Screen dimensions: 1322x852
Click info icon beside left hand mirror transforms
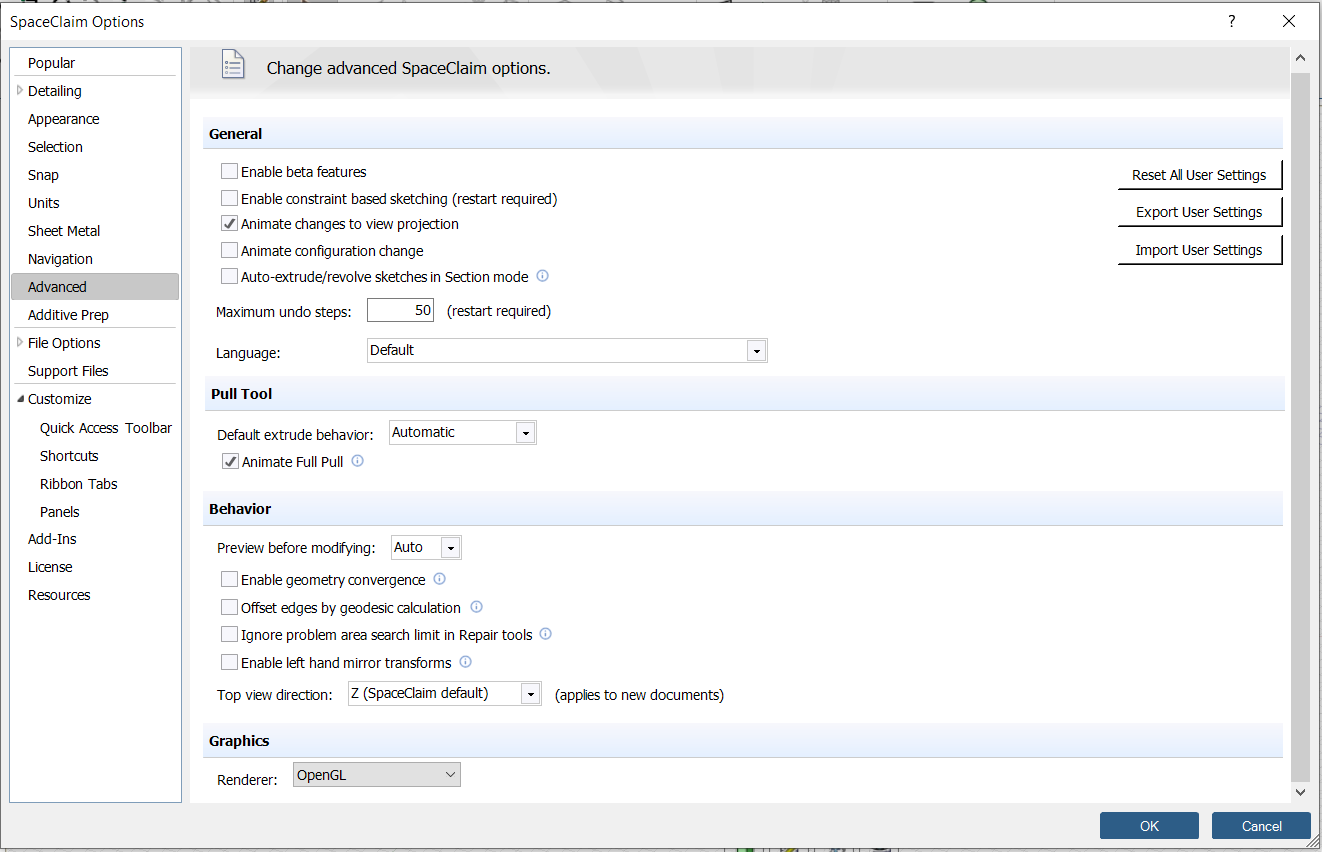click(465, 662)
